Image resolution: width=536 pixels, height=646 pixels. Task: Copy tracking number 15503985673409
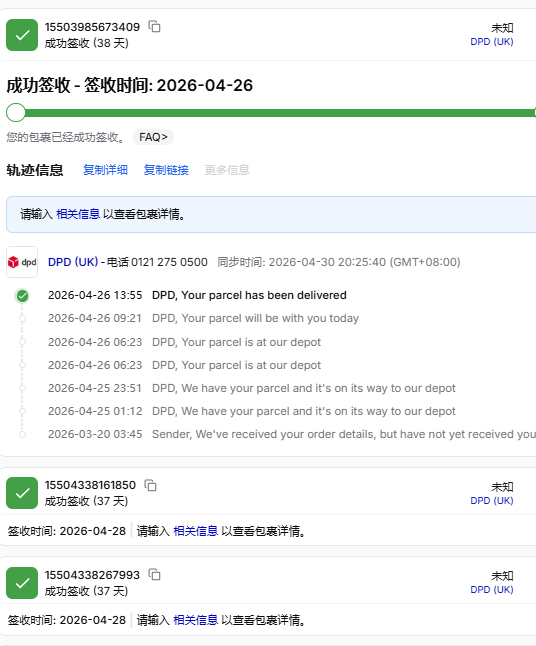[154, 27]
